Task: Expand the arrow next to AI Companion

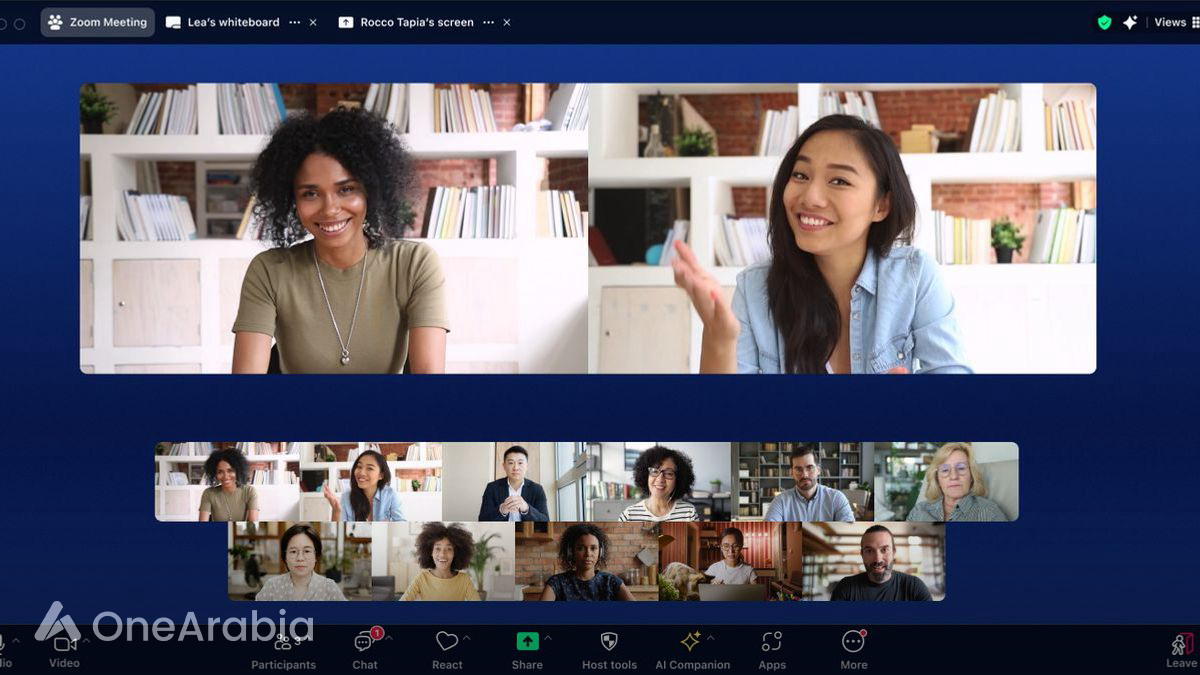Action: [711, 637]
